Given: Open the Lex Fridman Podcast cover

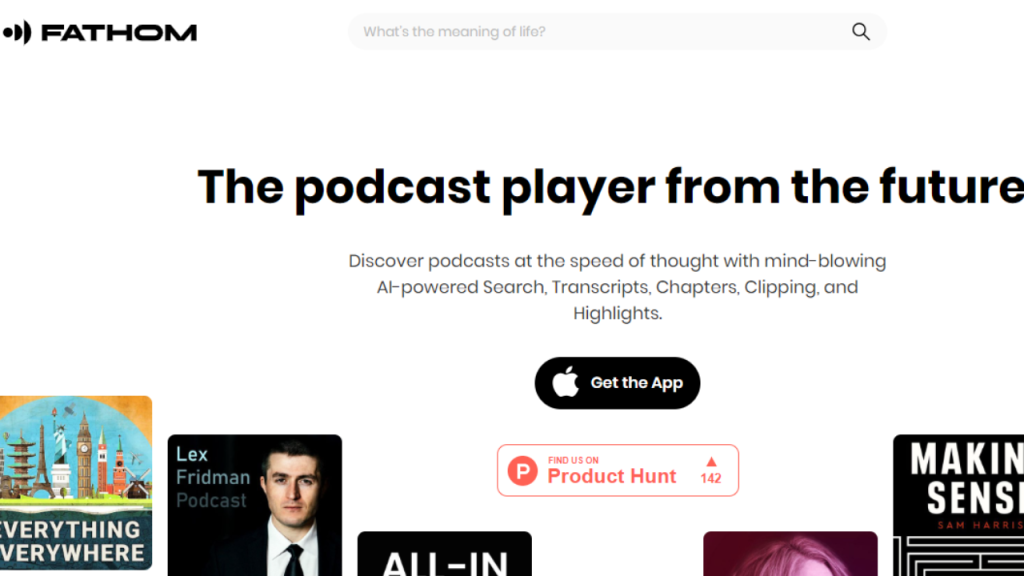Looking at the screenshot, I should tap(255, 505).
